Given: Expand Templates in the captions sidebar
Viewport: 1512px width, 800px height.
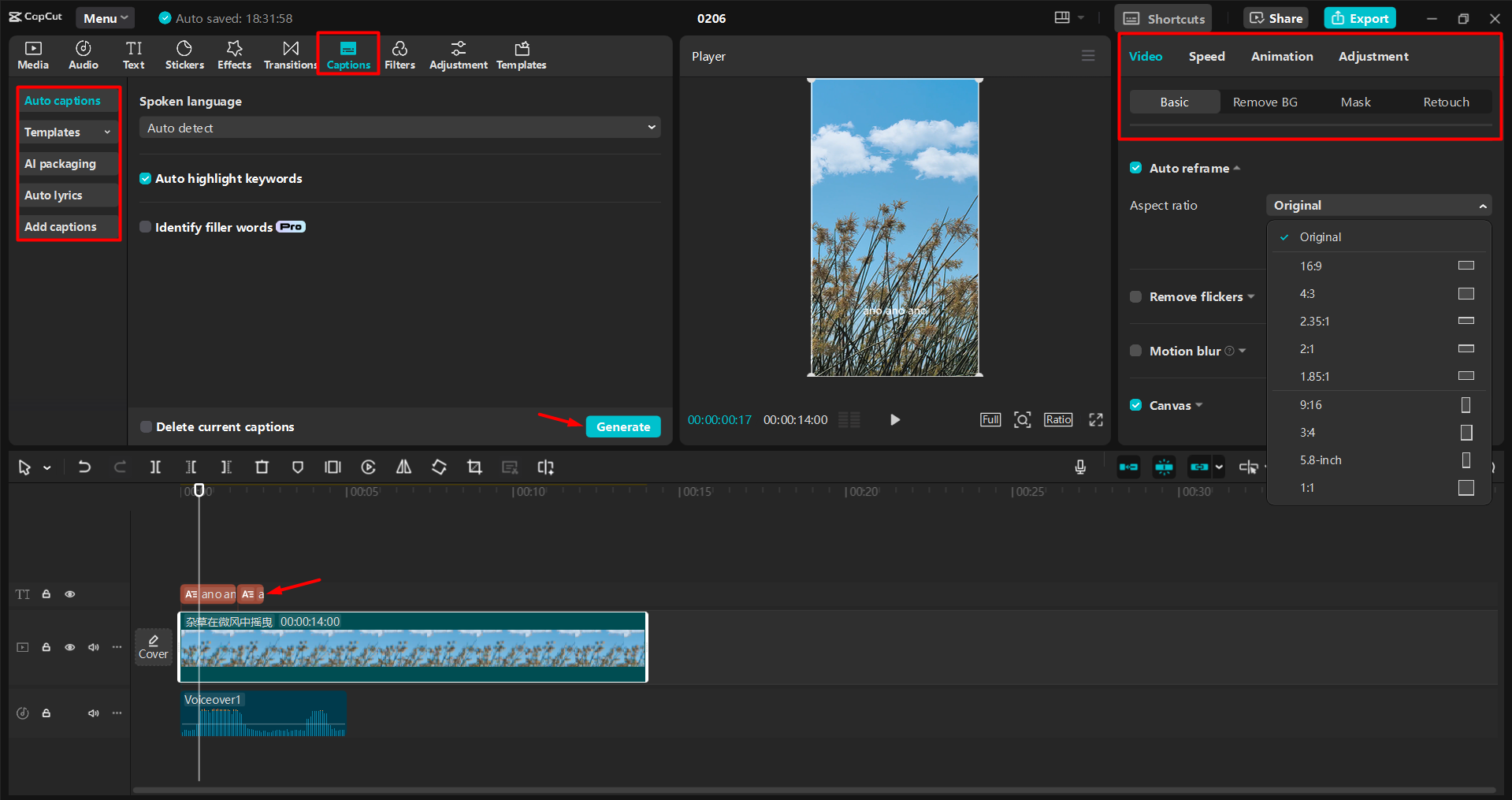Looking at the screenshot, I should click(68, 132).
